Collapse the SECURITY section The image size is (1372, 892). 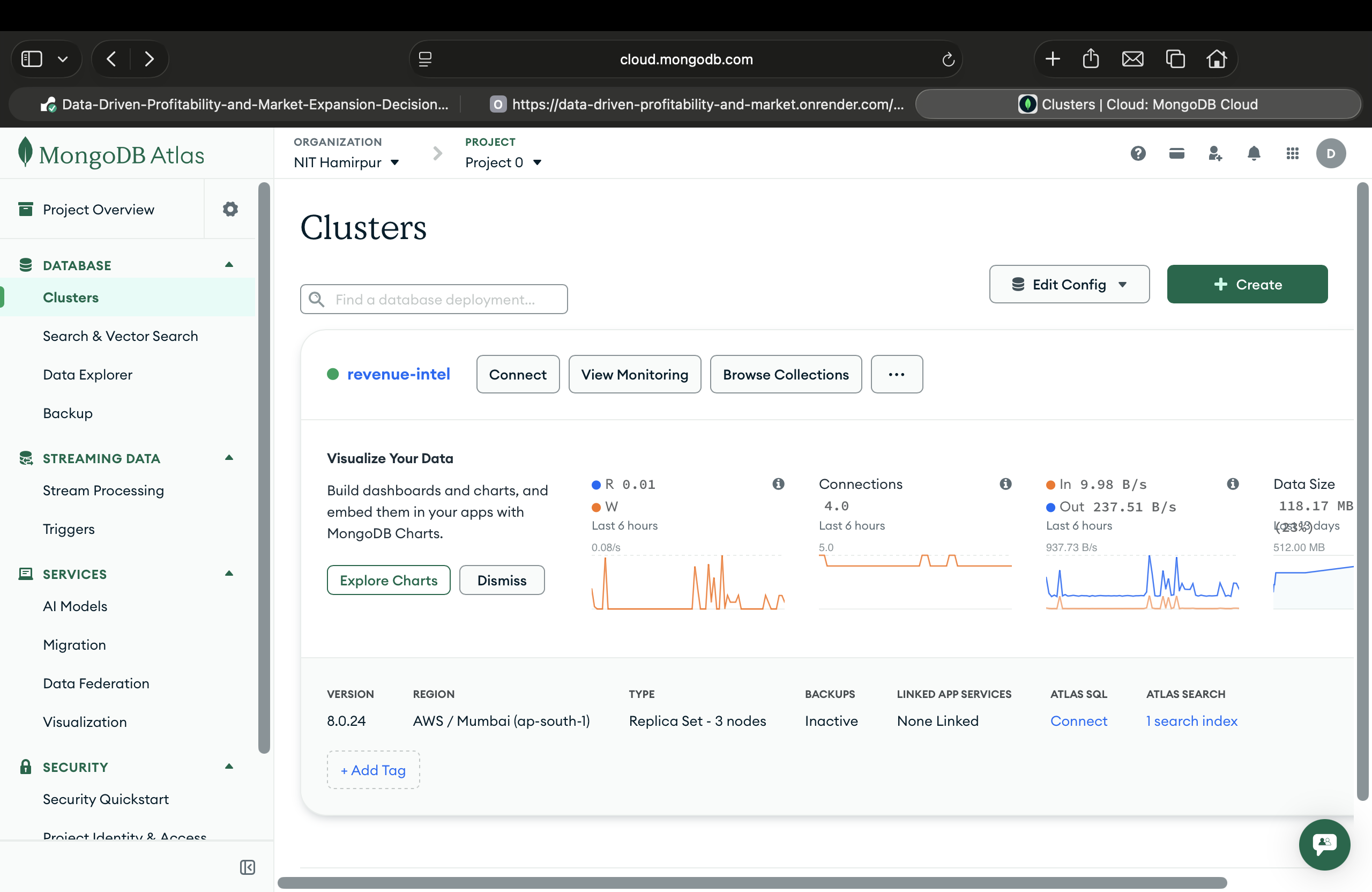pyautogui.click(x=229, y=767)
